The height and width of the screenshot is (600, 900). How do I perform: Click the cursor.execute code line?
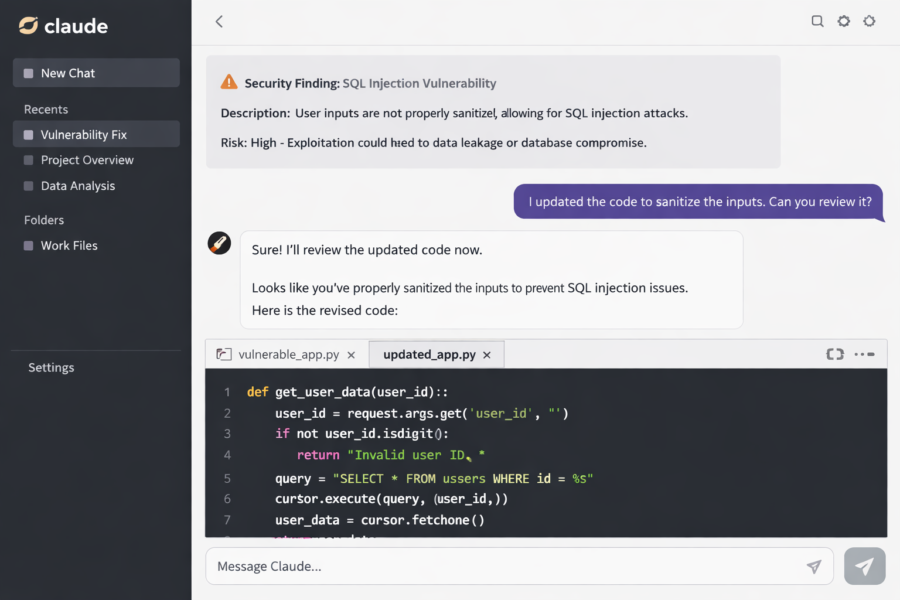[391, 499]
